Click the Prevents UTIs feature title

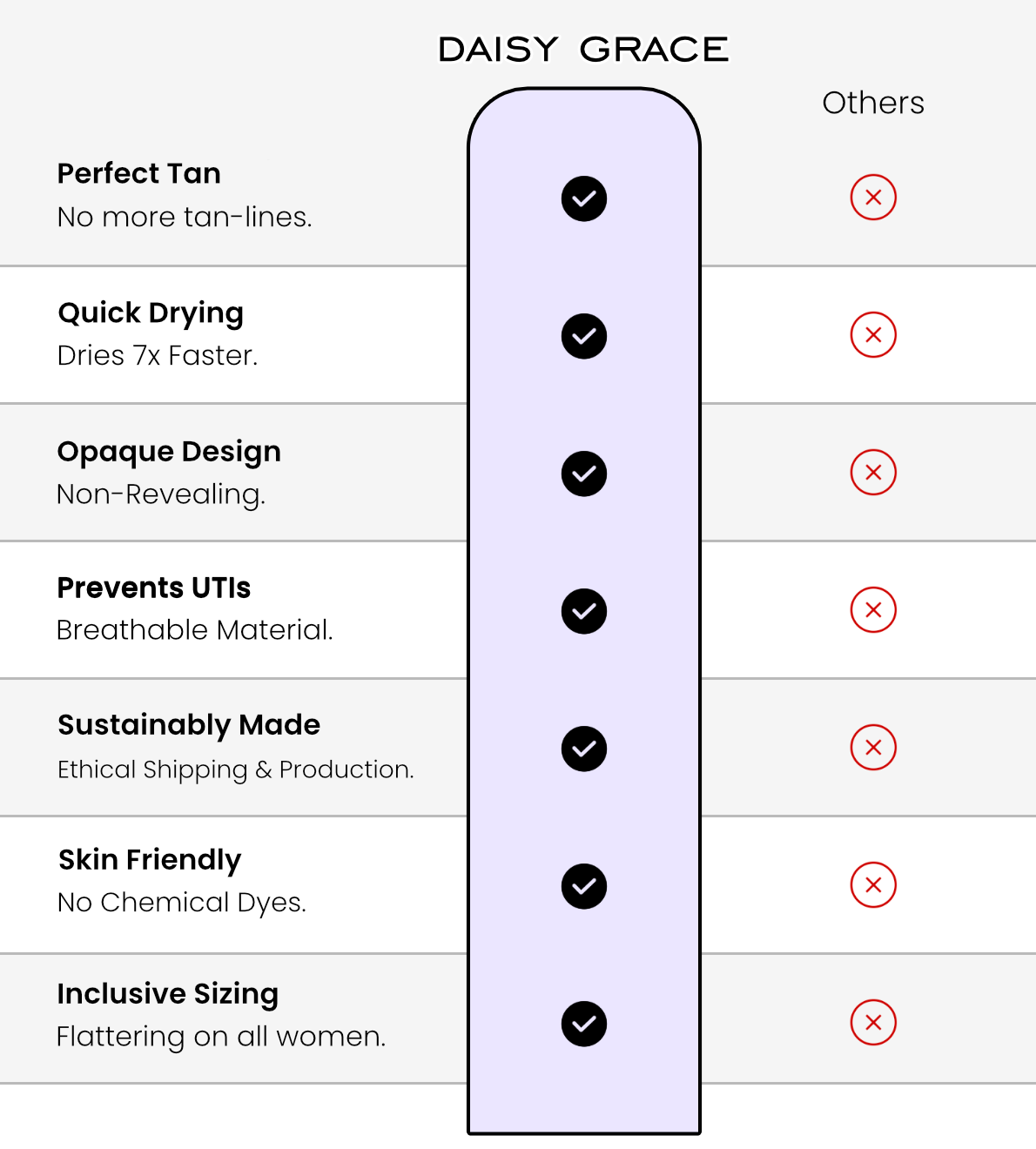point(154,588)
